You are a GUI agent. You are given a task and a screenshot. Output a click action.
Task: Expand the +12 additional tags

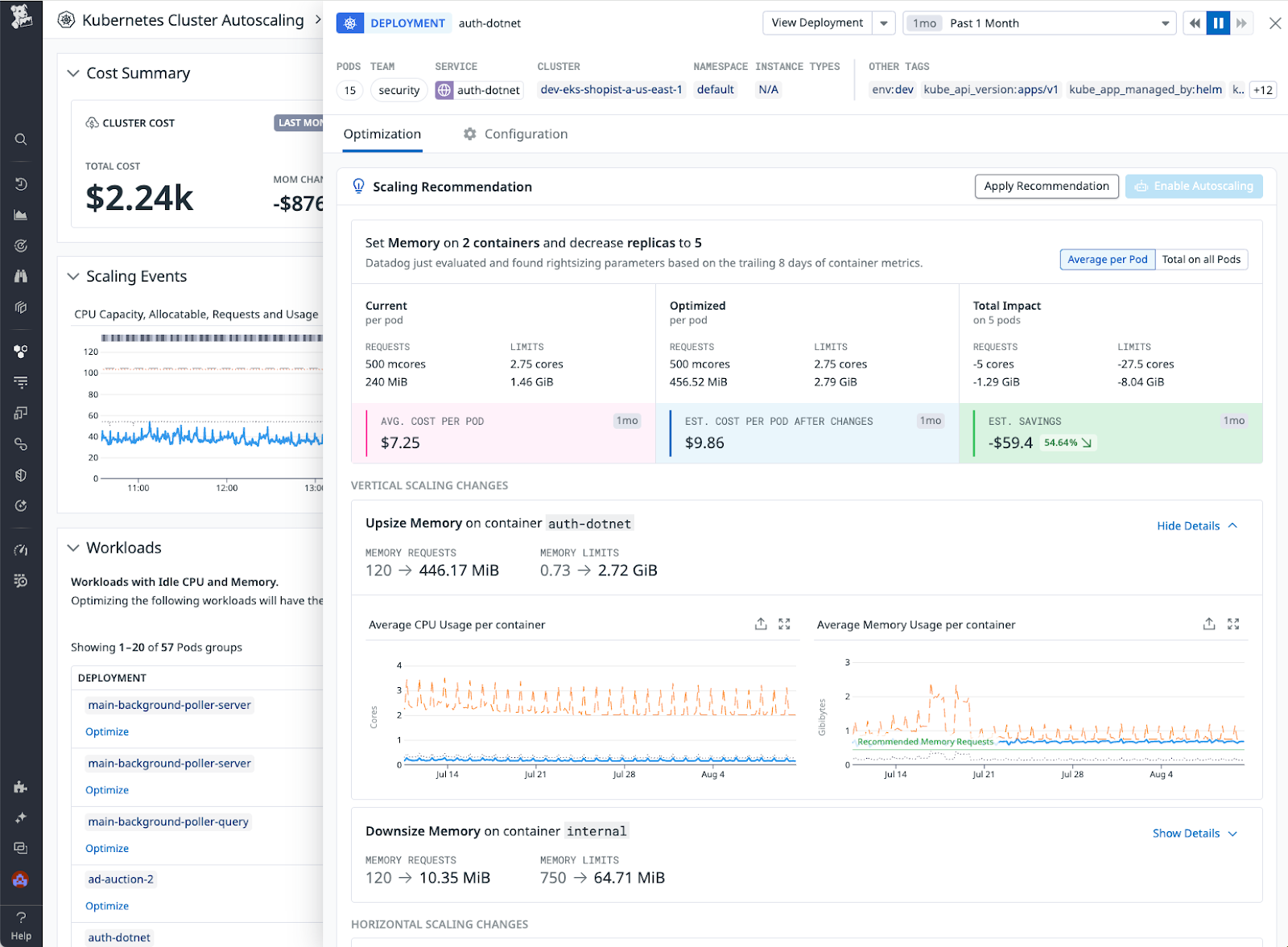tap(1263, 90)
